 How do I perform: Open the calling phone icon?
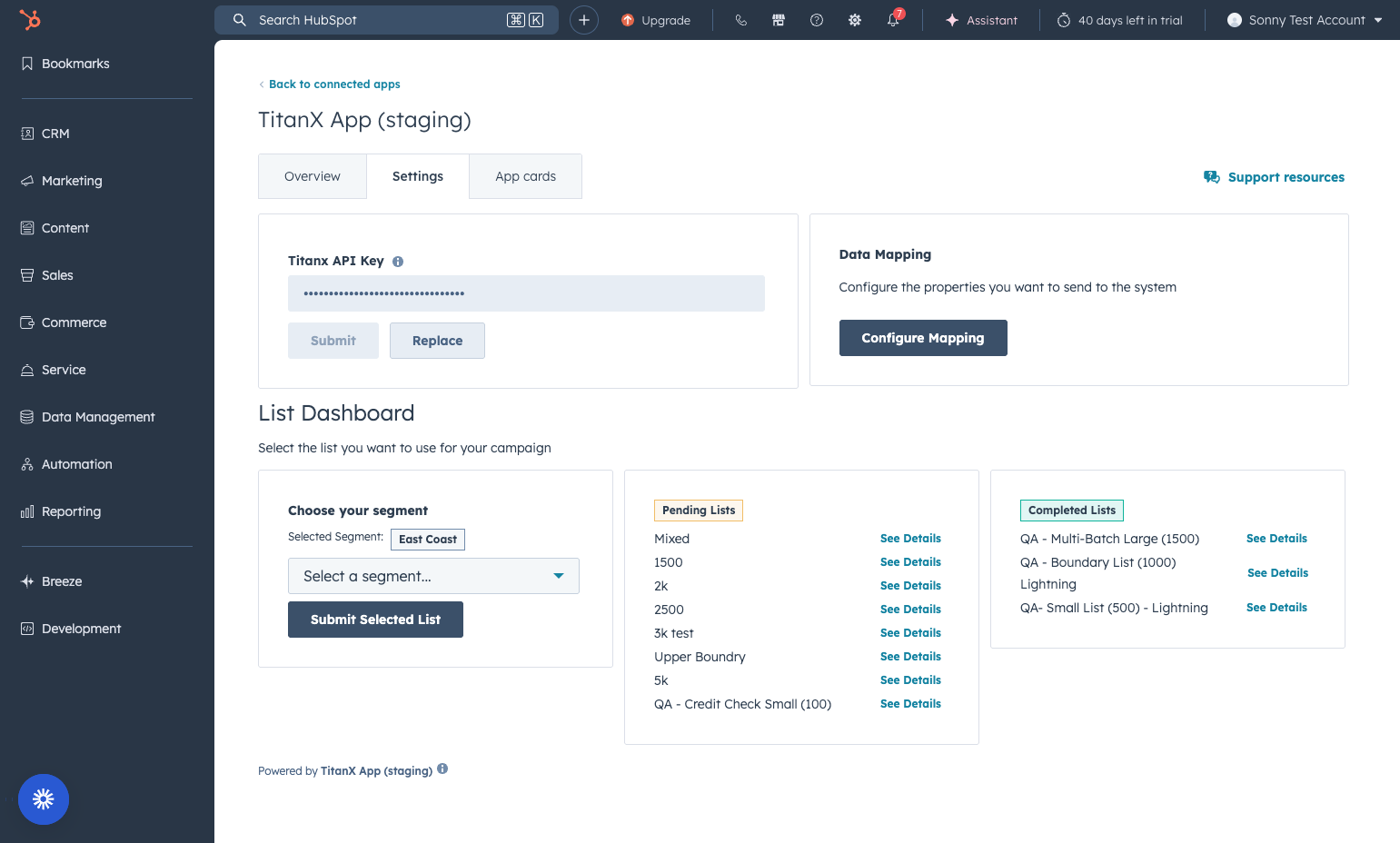[741, 20]
